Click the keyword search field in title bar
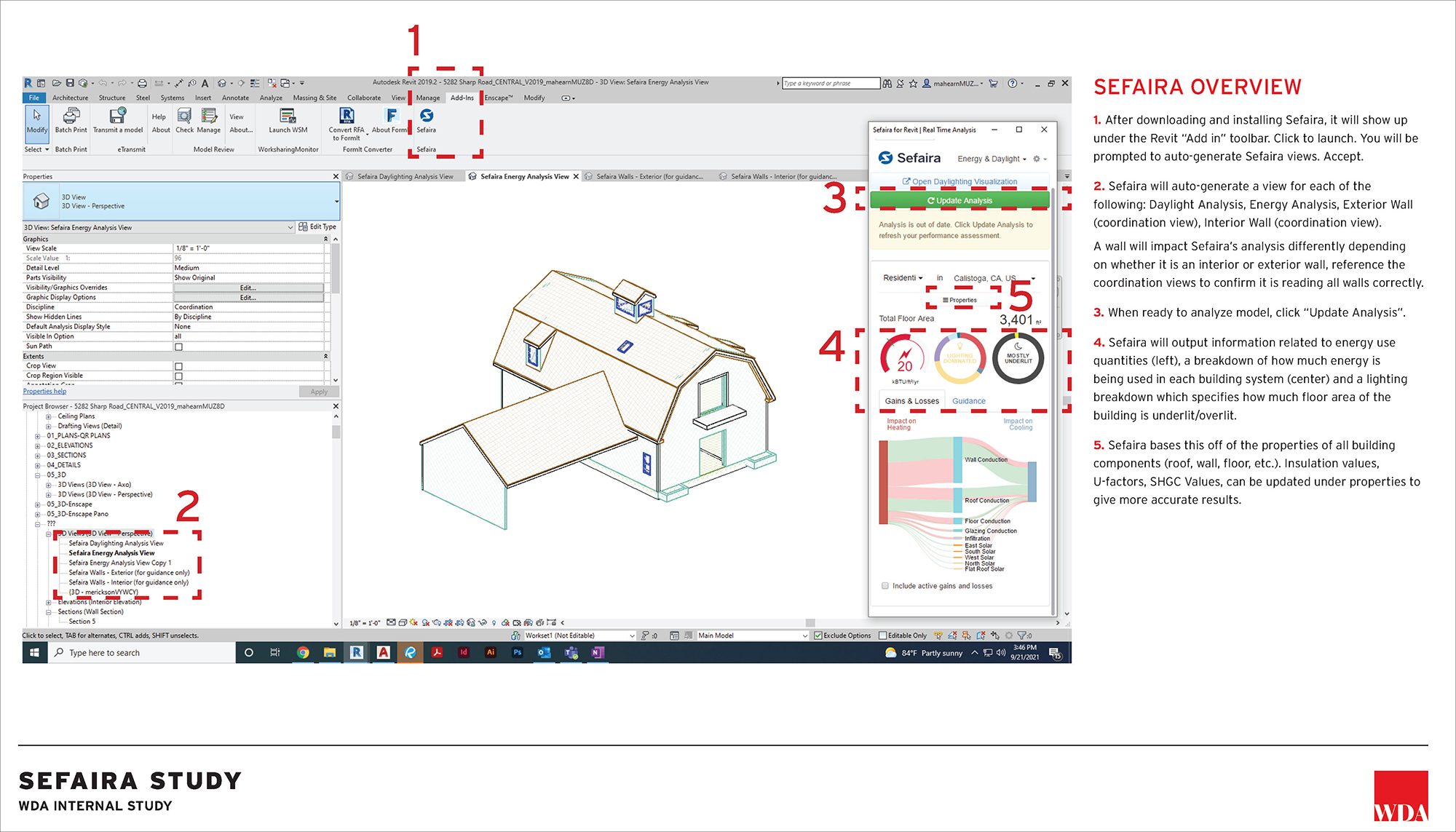The width and height of the screenshot is (1456, 832). [x=831, y=83]
